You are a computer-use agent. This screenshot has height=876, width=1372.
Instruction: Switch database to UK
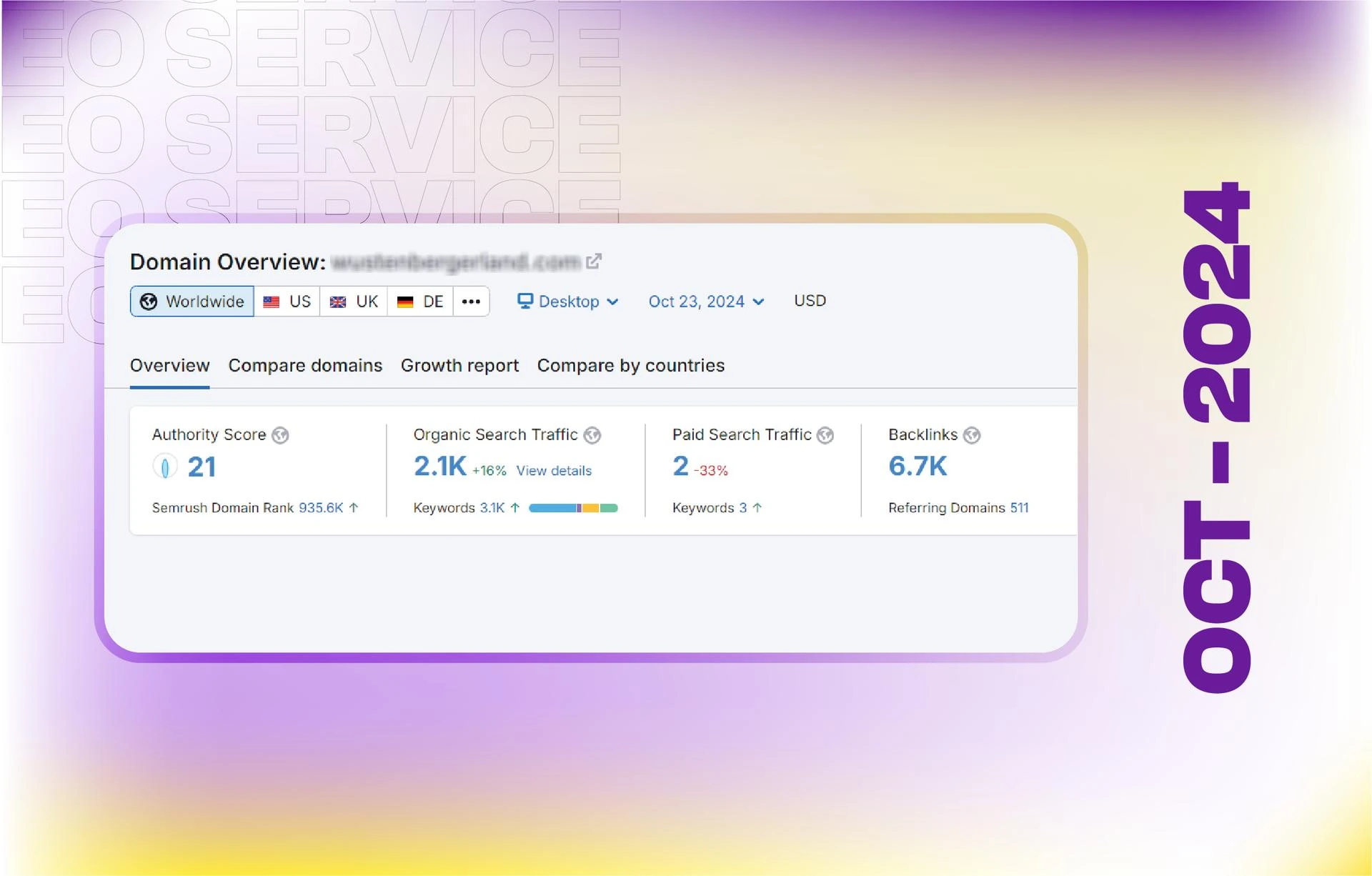tap(354, 302)
